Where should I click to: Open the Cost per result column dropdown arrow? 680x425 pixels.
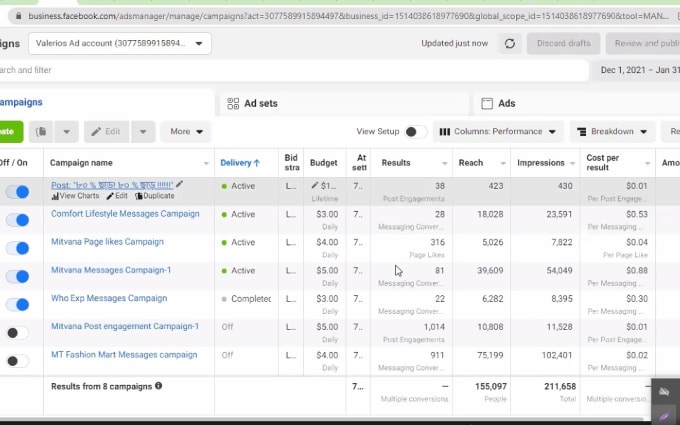tap(647, 163)
